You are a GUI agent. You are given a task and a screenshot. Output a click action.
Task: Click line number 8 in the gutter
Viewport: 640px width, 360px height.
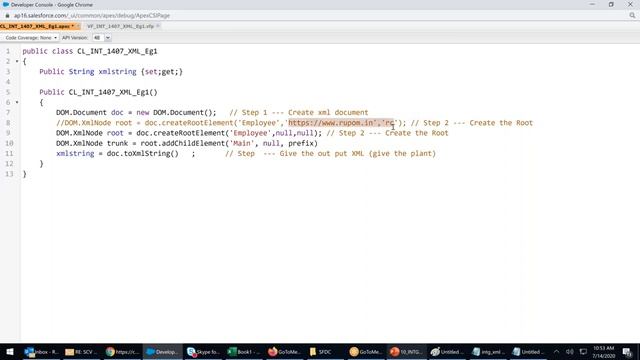pyautogui.click(x=8, y=123)
